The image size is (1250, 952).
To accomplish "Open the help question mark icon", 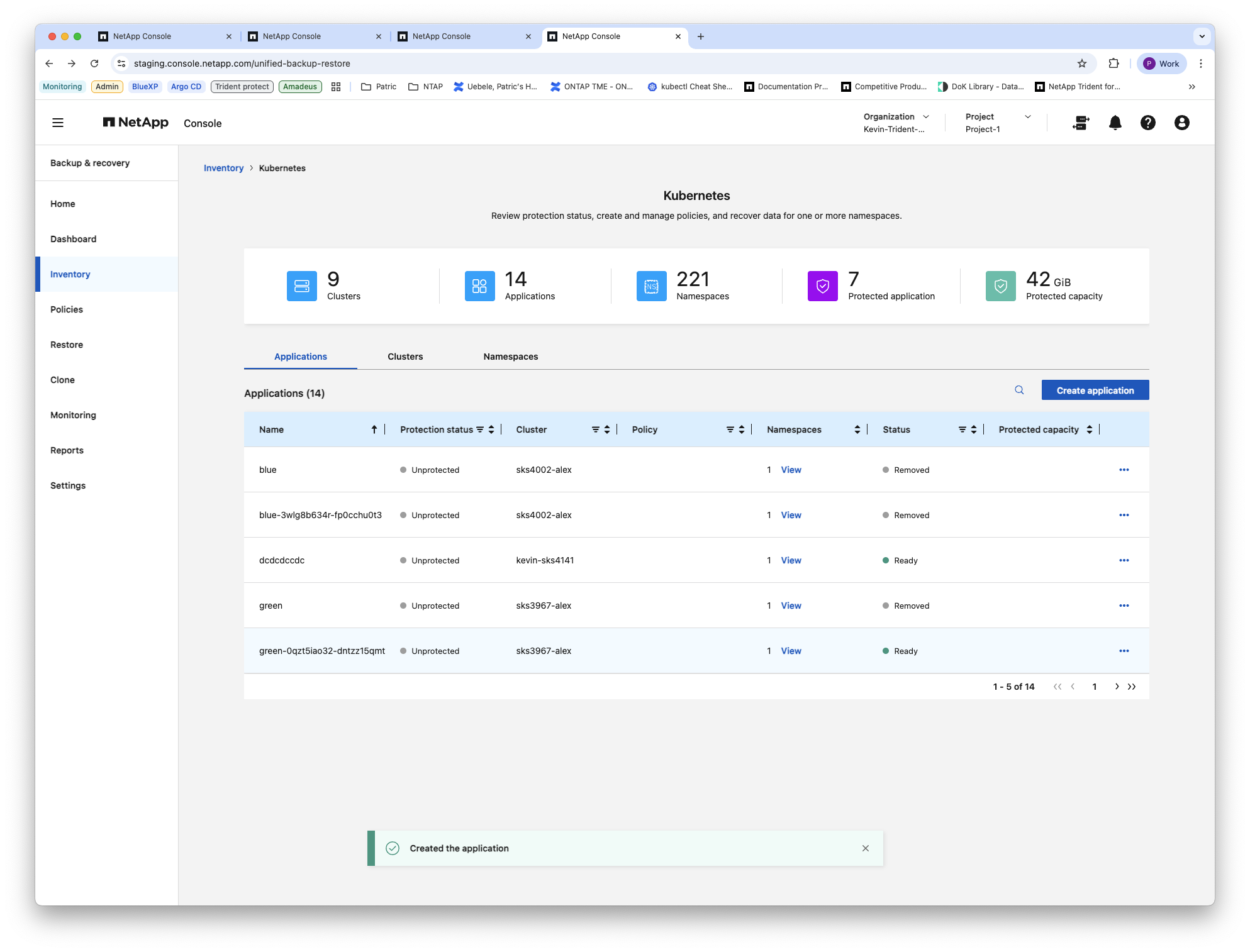I will pyautogui.click(x=1147, y=123).
